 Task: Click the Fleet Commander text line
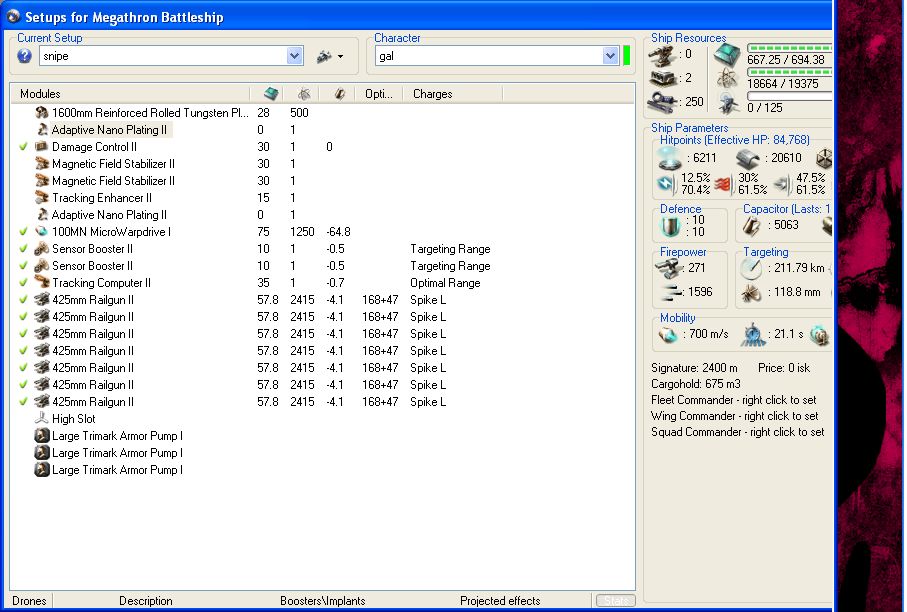734,400
